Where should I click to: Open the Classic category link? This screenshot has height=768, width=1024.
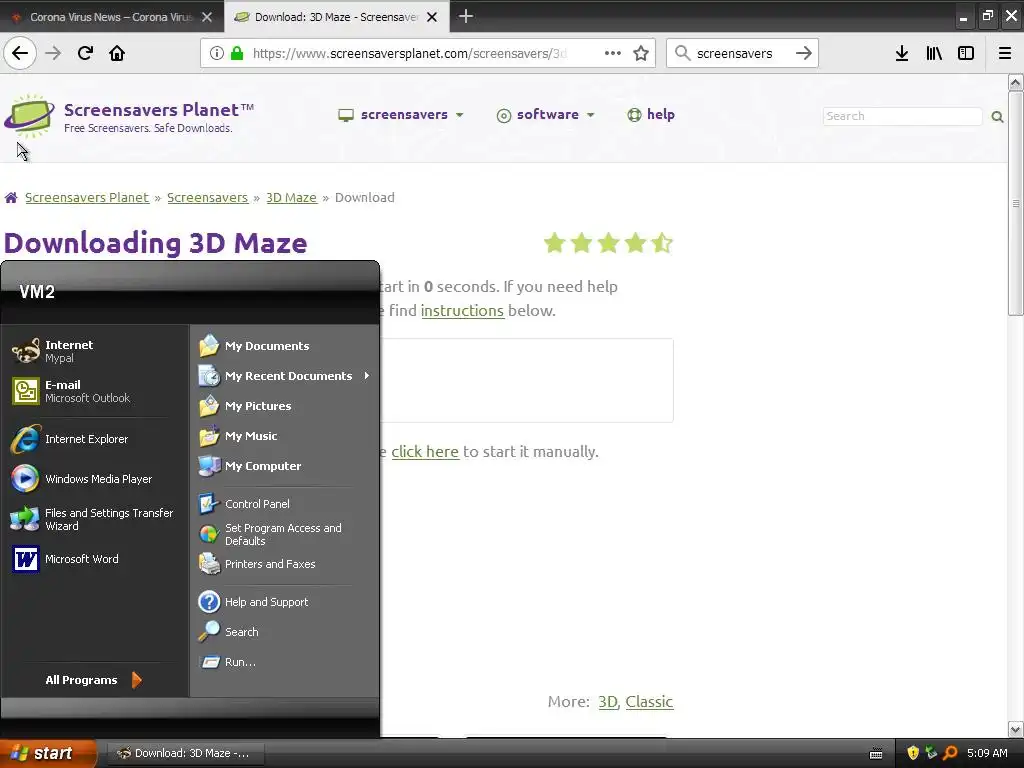649,701
